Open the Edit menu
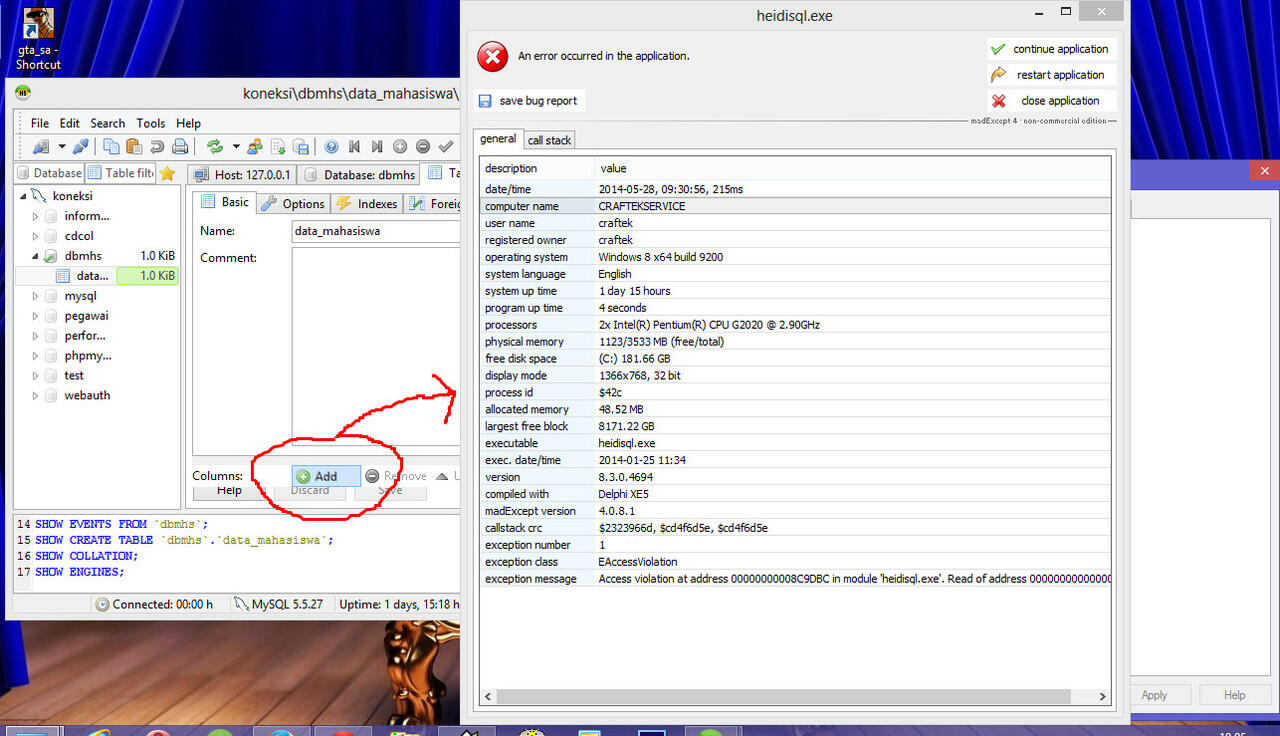Screen dimensions: 1280x736 (69, 123)
